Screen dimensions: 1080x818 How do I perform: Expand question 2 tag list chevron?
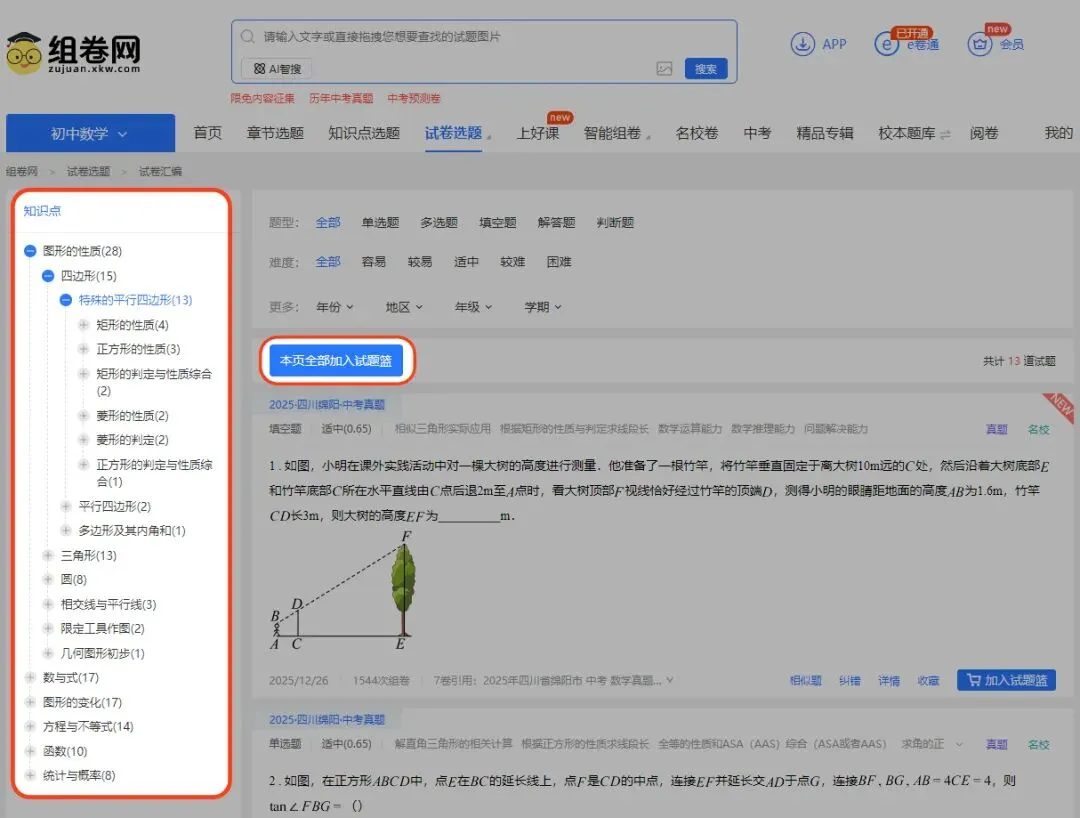(x=959, y=744)
